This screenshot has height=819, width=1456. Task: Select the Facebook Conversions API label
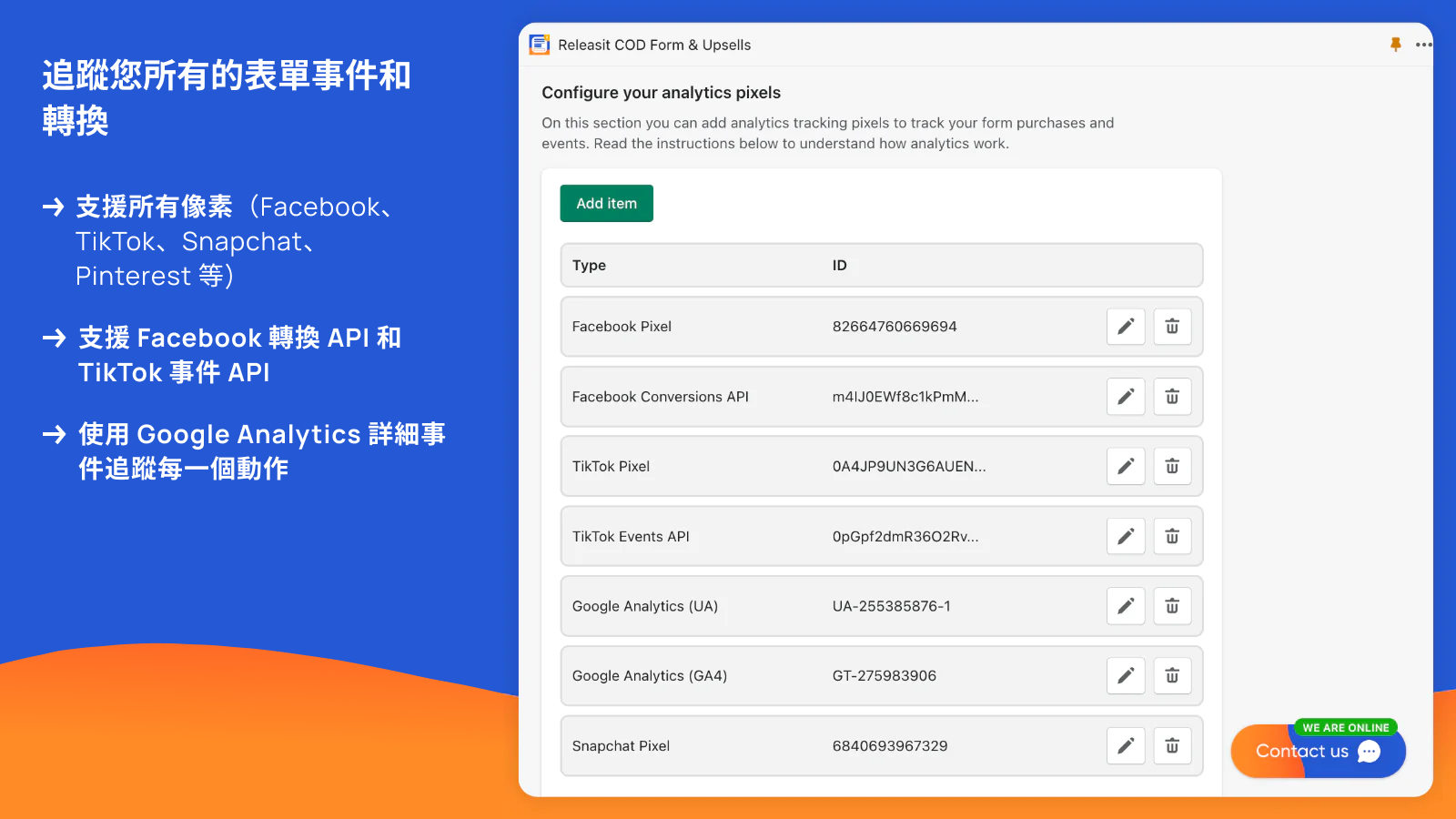pos(660,397)
